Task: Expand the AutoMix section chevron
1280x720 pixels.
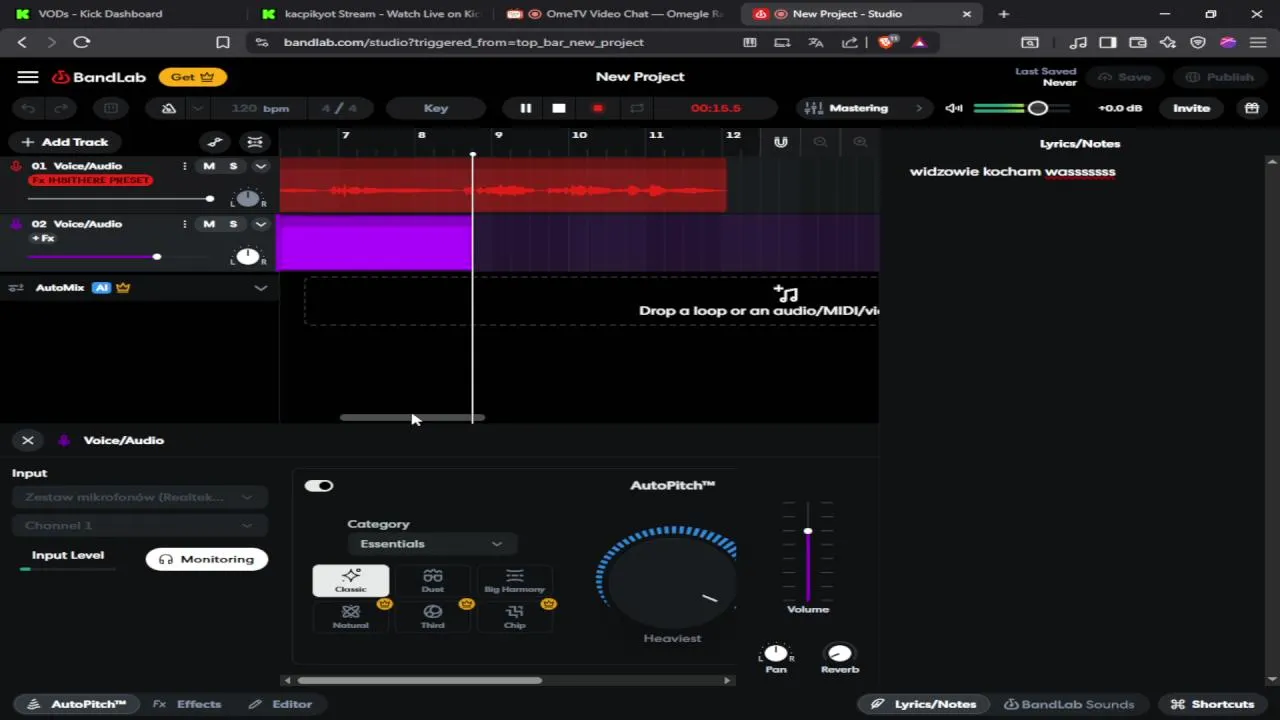Action: click(261, 288)
